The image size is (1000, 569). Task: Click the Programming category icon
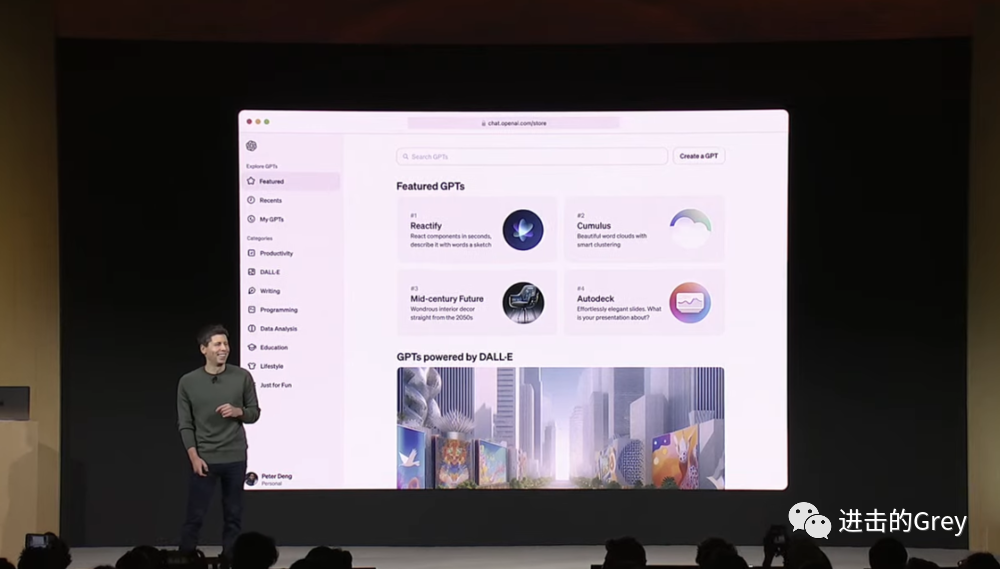251,309
